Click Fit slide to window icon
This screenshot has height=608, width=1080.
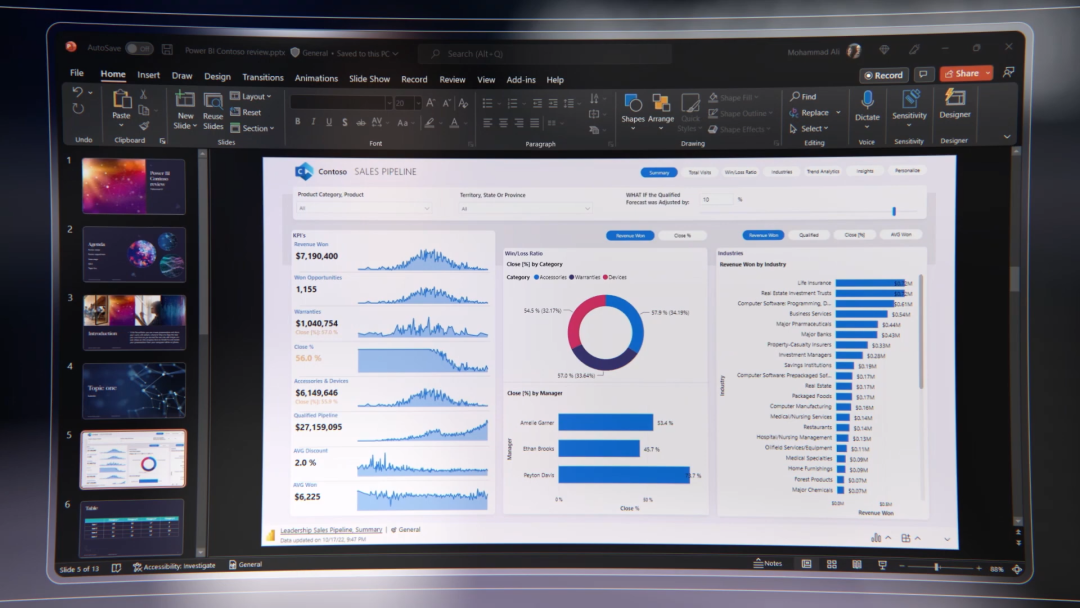click(x=1017, y=569)
